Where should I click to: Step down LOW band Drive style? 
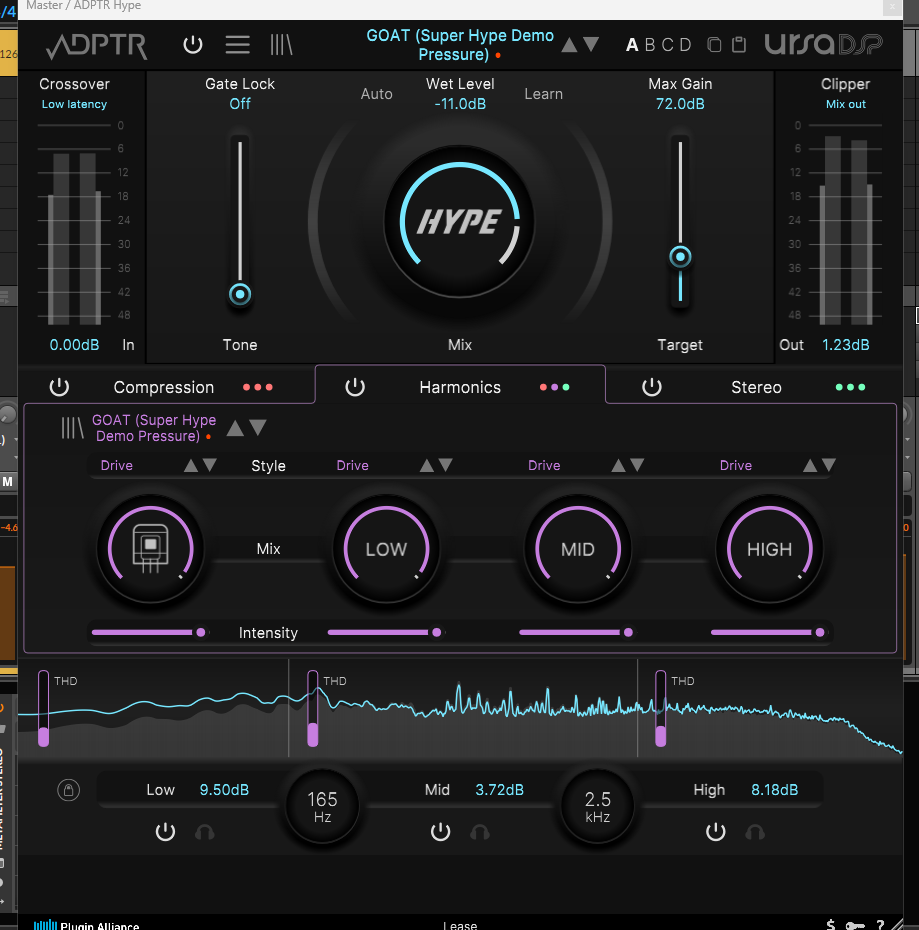(x=446, y=465)
